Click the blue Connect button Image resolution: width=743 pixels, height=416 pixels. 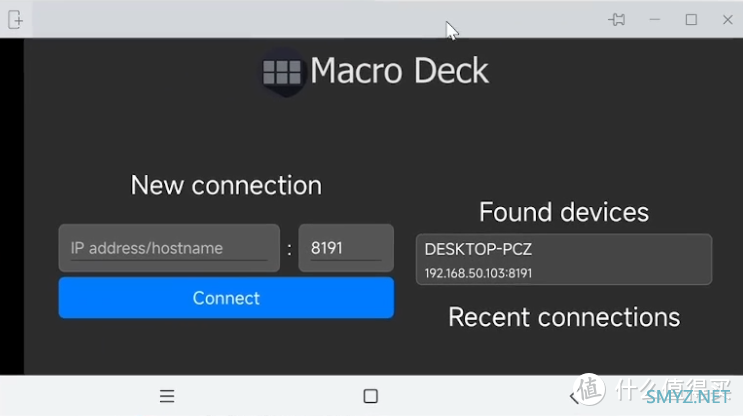click(226, 298)
